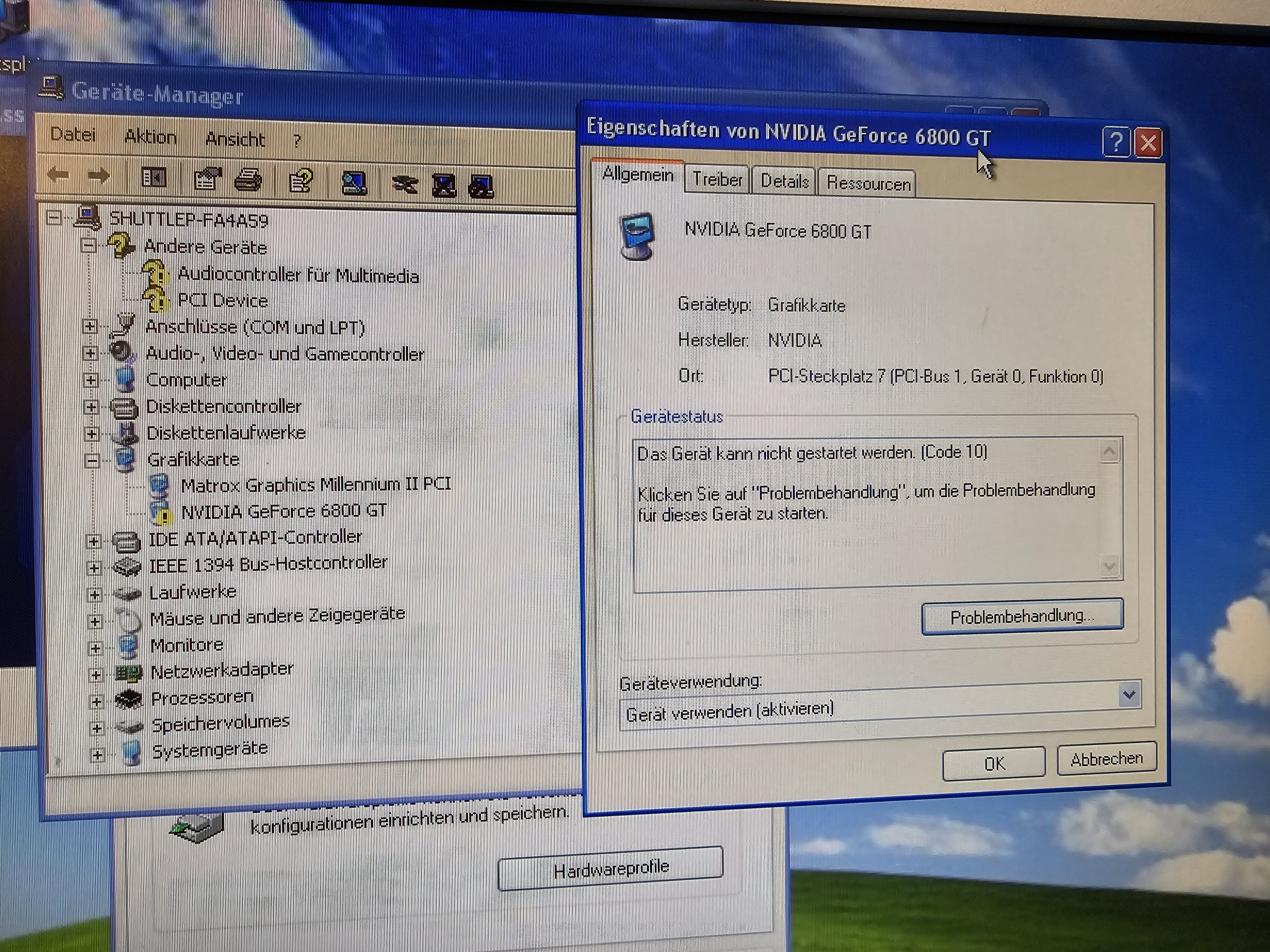Click the help toolbar icon with question mark
Image resolution: width=1270 pixels, height=952 pixels.
click(x=301, y=181)
